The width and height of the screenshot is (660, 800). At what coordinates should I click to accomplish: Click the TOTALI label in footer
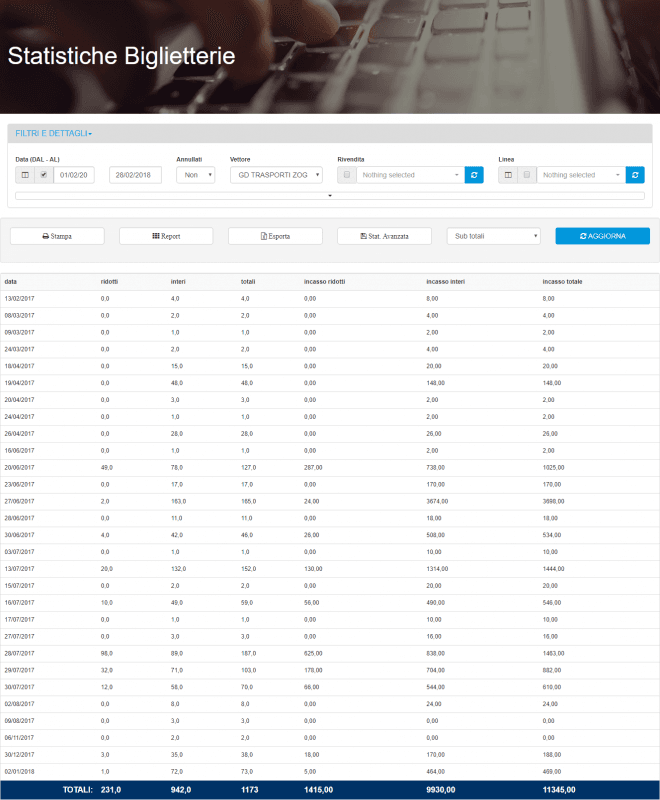78,790
